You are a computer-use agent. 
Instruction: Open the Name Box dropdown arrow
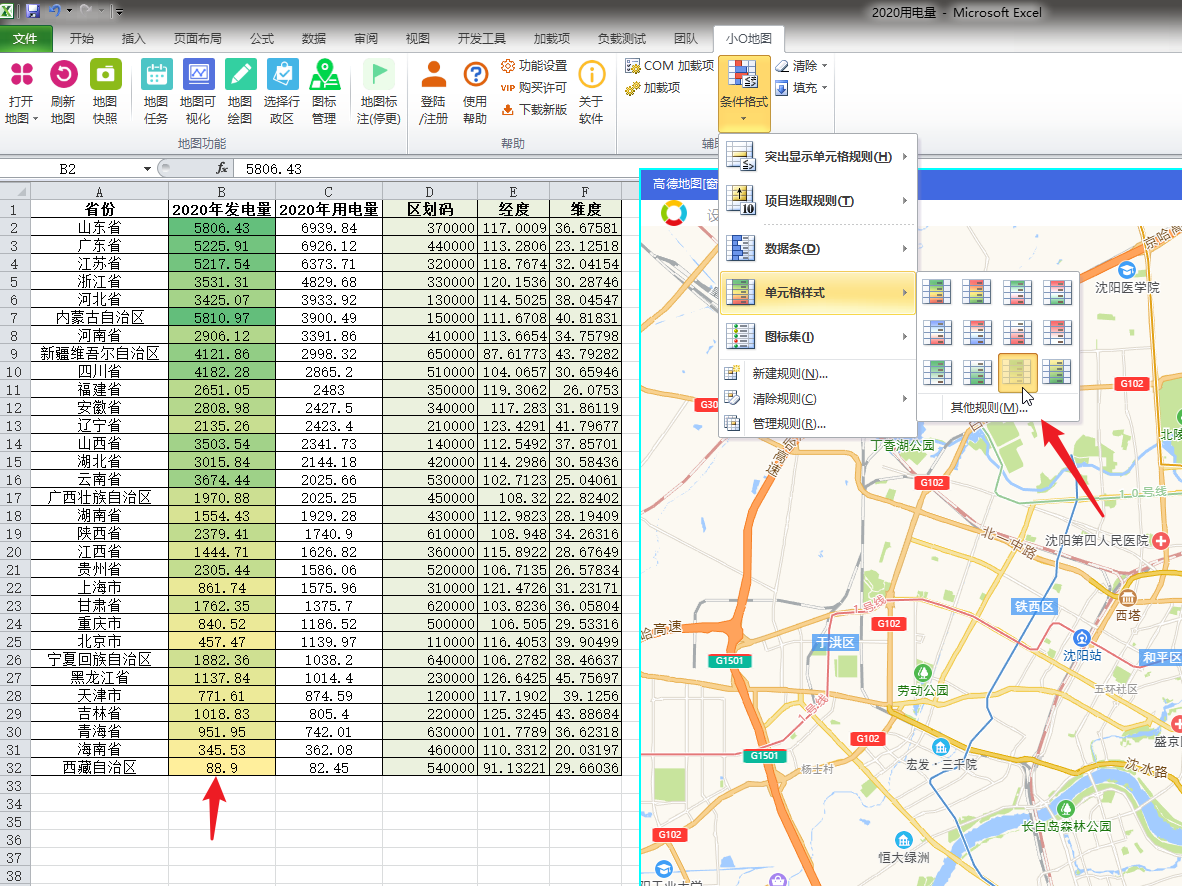(147, 169)
